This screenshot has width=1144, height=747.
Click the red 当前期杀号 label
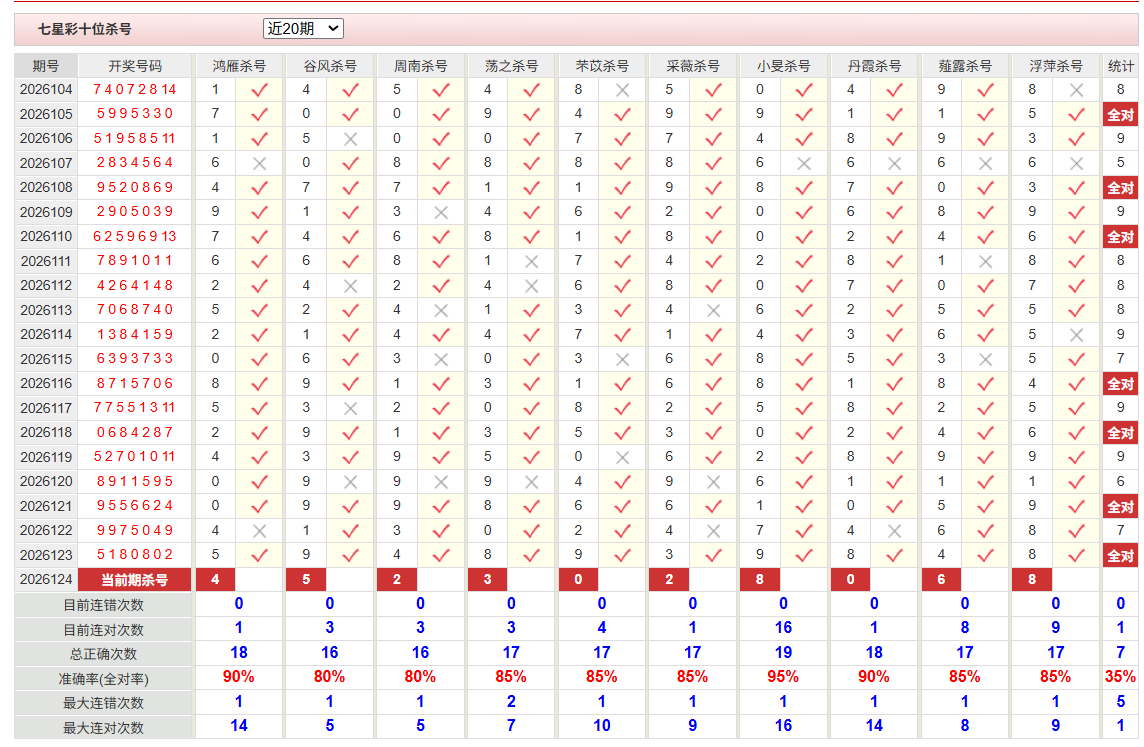(x=135, y=580)
